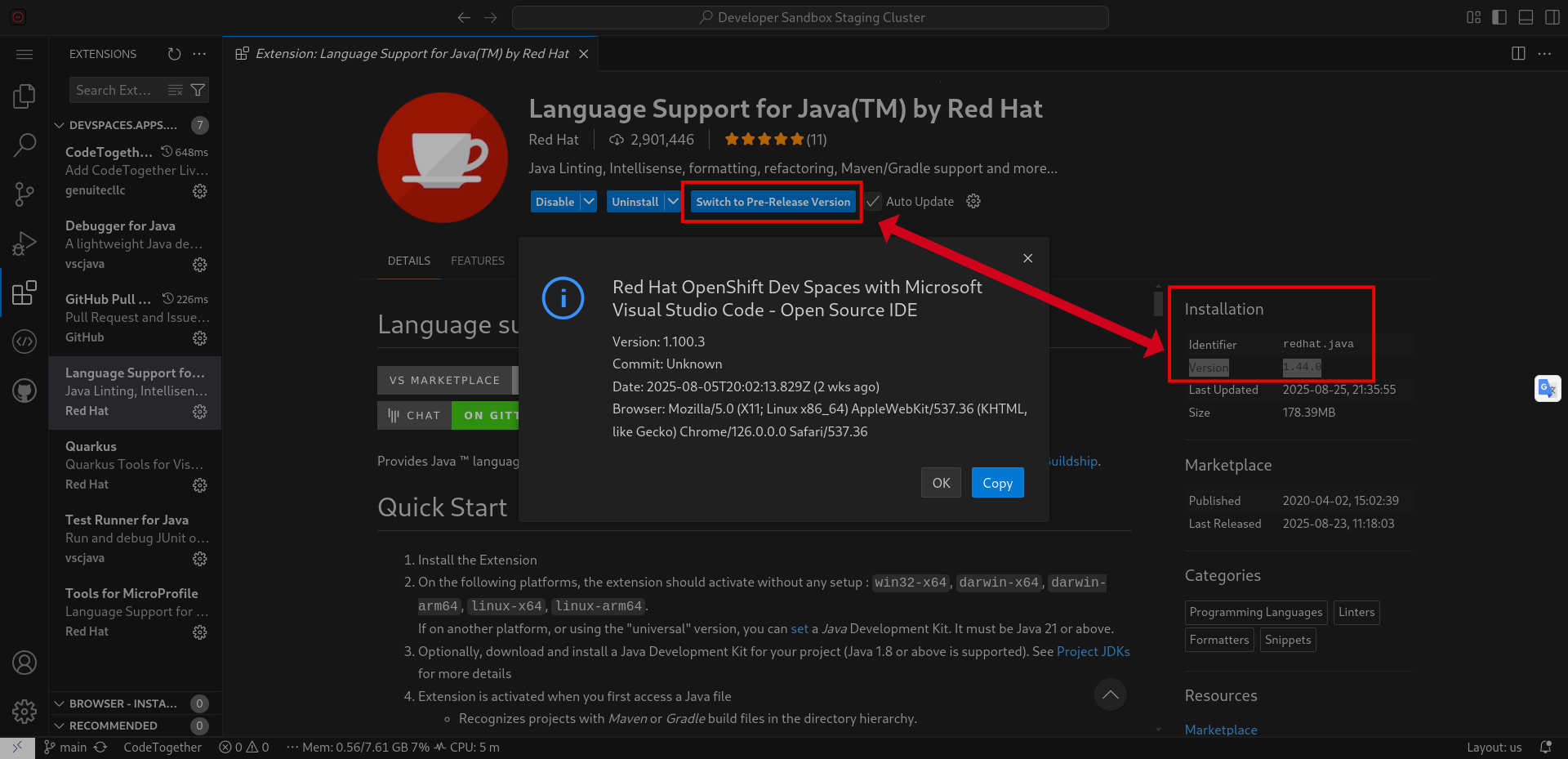Click the Google Translate floating icon
This screenshot has height=759, width=1568.
pyautogui.click(x=1548, y=388)
